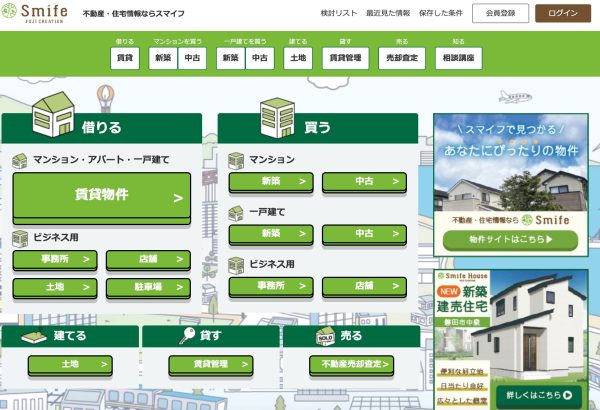
Task: Click 土地 button under 建てる
Action: coord(70,366)
